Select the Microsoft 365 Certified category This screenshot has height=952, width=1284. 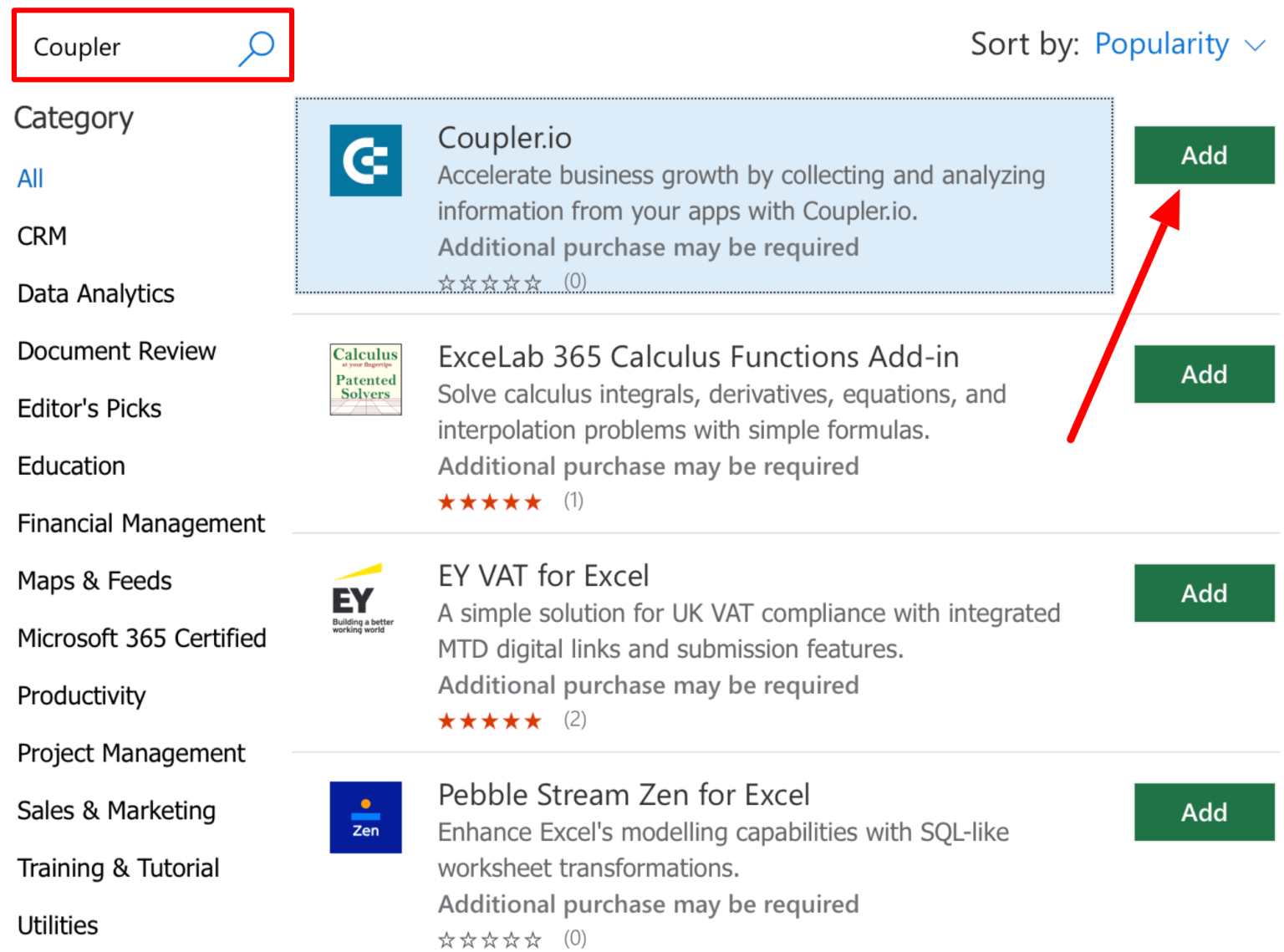click(141, 638)
